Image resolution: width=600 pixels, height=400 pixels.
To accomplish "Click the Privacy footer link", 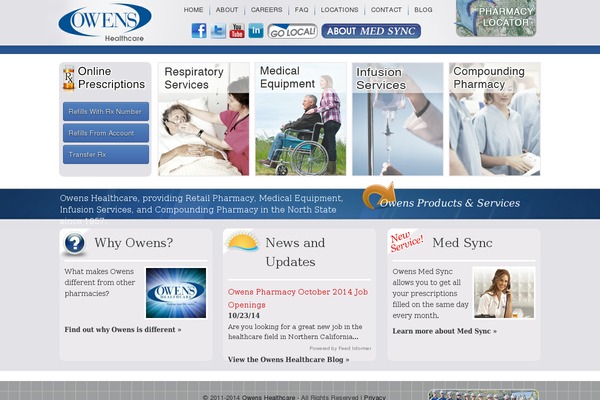I will (375, 397).
